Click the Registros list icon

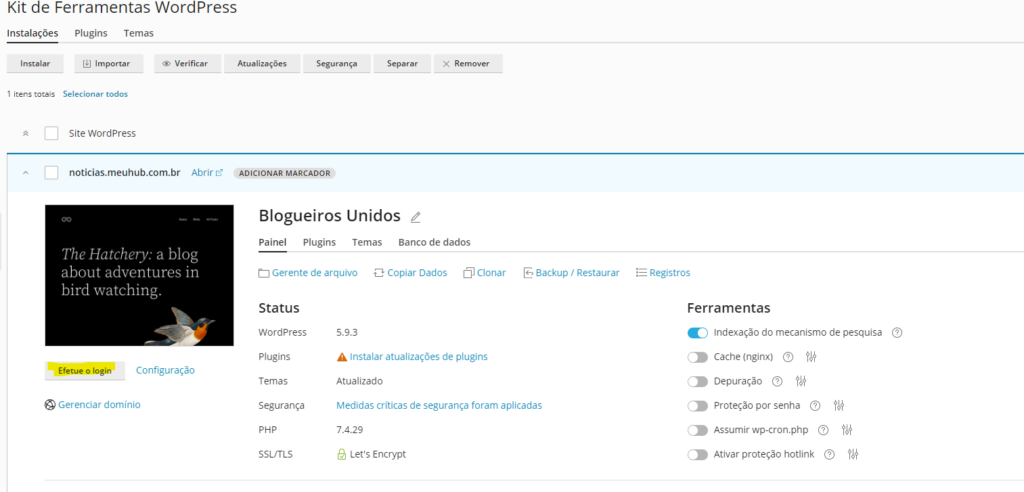coord(641,272)
